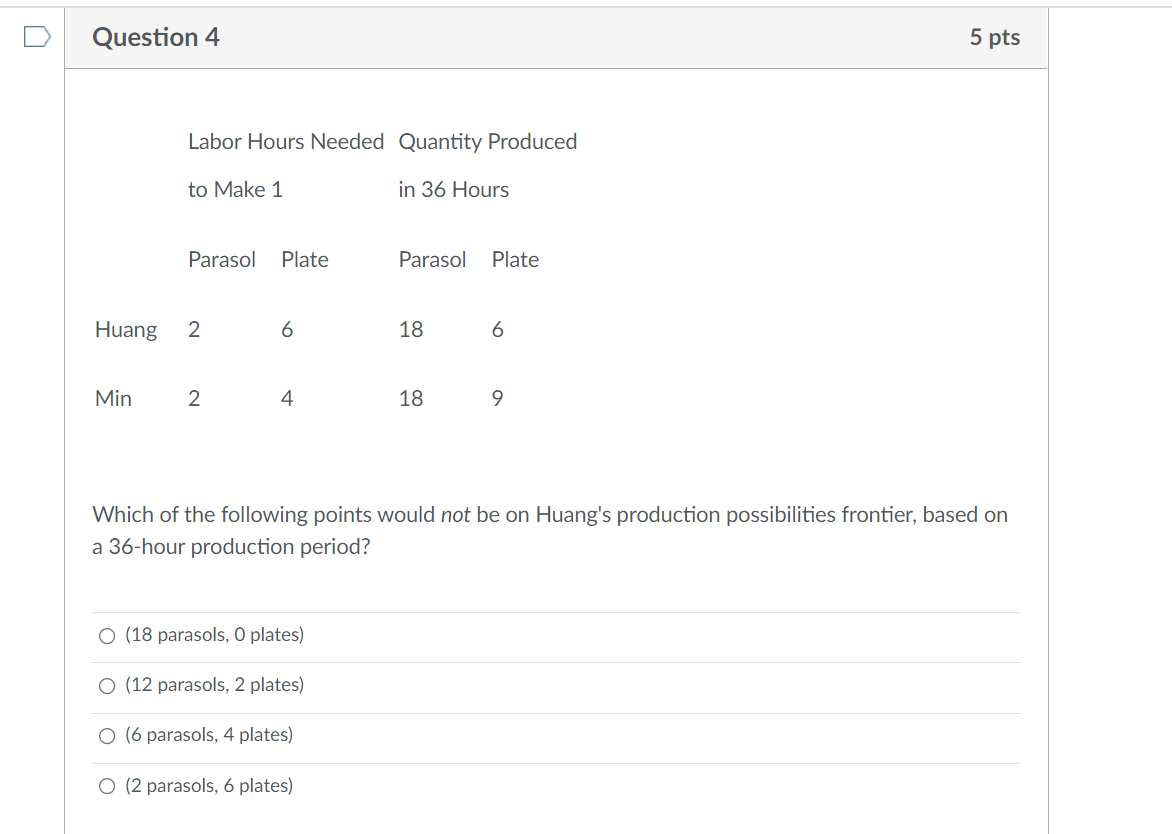Click the Labor Hours Needed column header
The height and width of the screenshot is (834, 1172).
pos(286,141)
